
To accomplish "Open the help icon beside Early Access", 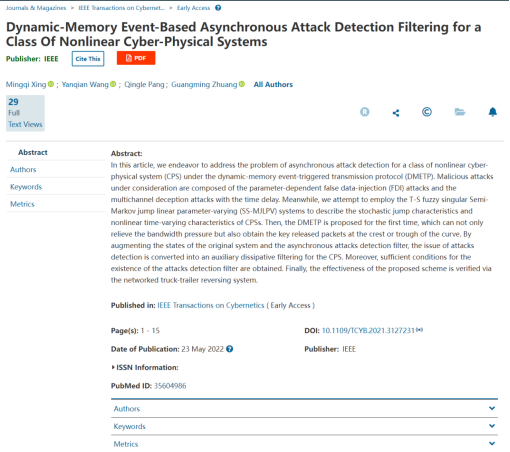I will pos(218,8).
